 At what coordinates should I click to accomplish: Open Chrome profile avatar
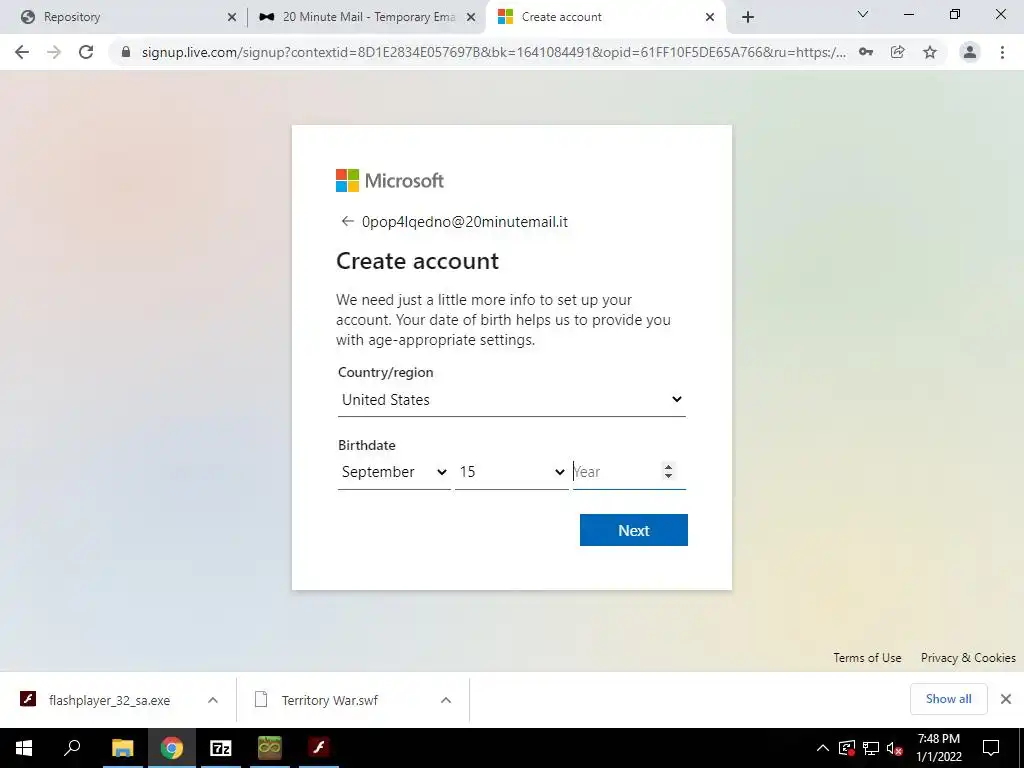970,52
